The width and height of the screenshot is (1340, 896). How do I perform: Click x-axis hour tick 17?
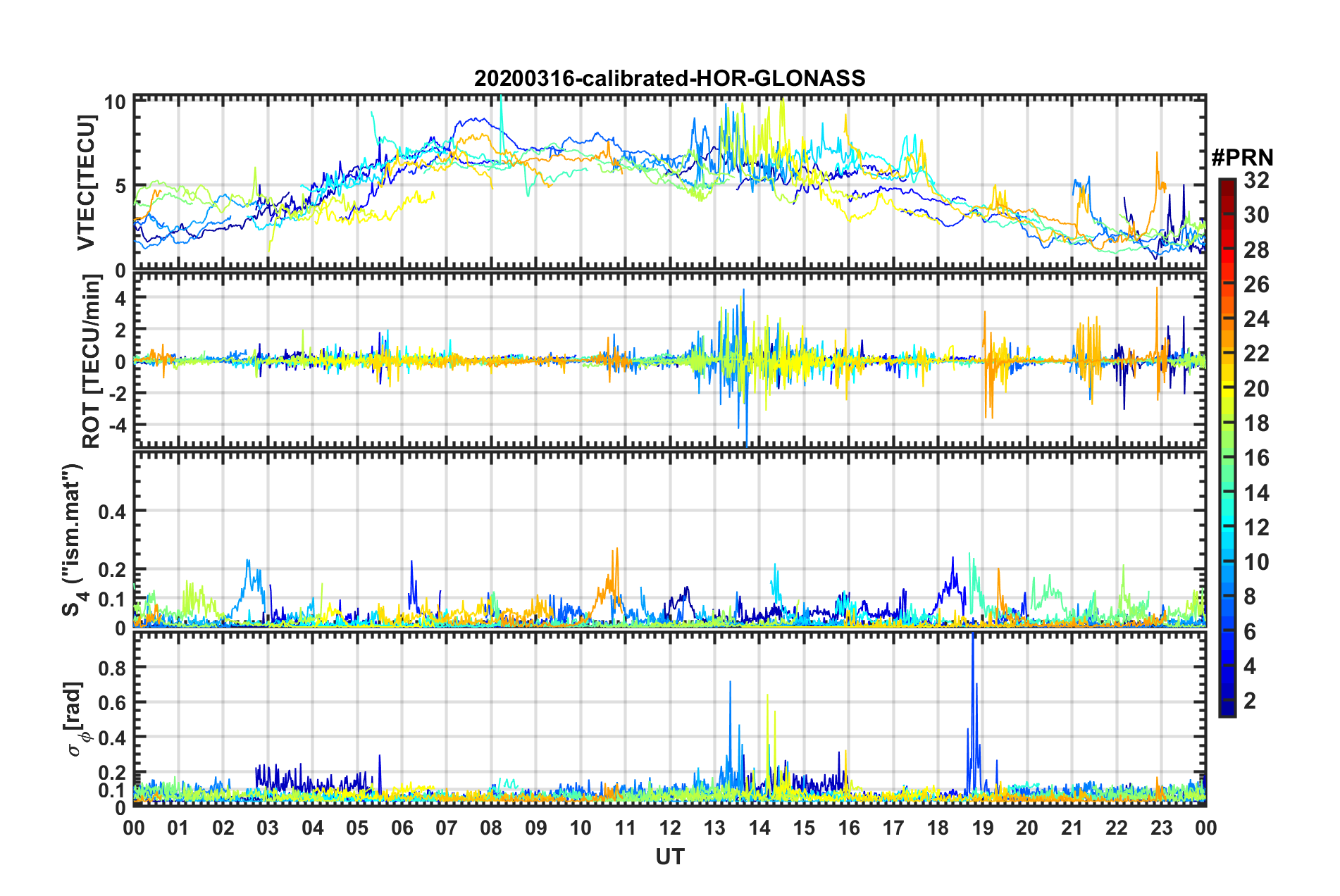point(893,828)
